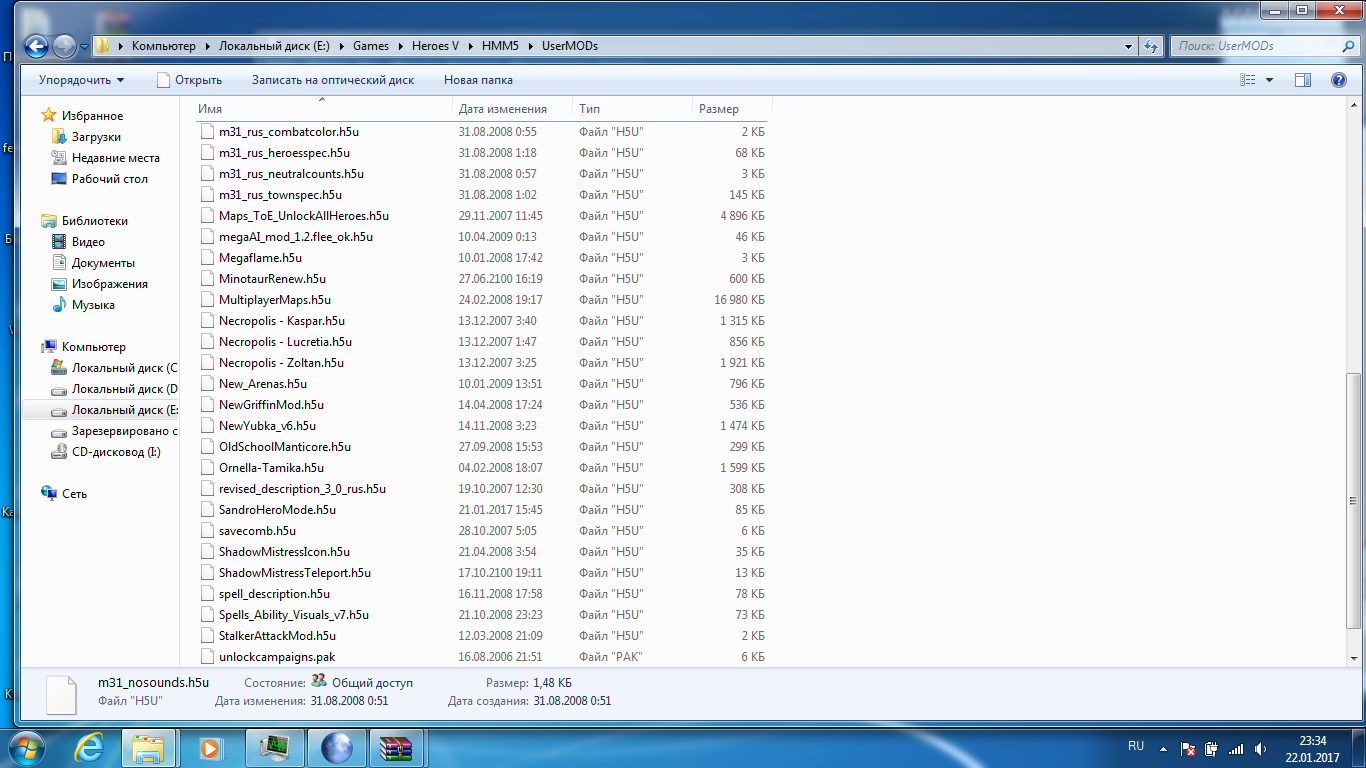Open the Избранное favorites star
This screenshot has width=1366, height=768.
click(49, 116)
